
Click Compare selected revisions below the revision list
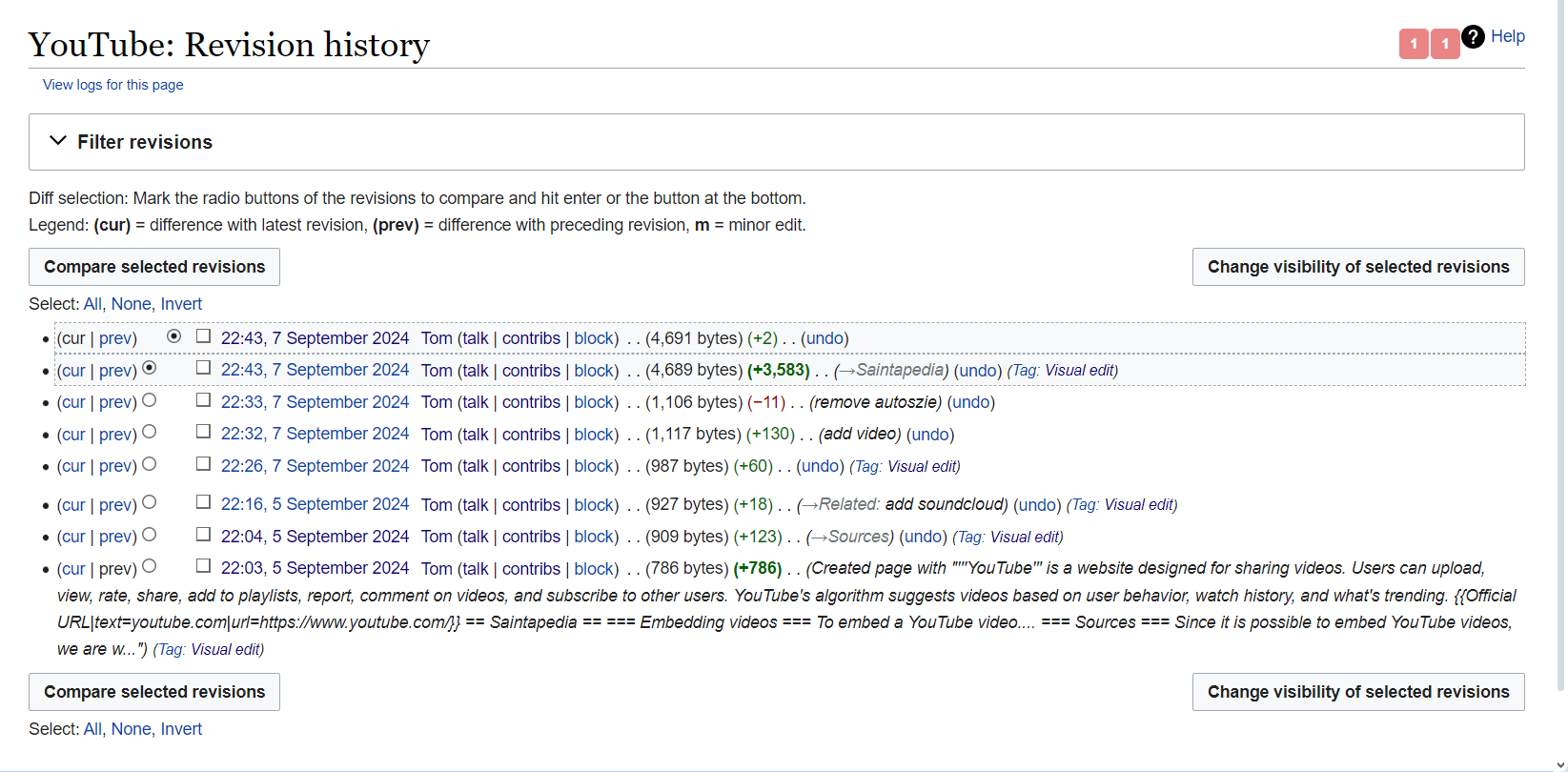tap(154, 692)
